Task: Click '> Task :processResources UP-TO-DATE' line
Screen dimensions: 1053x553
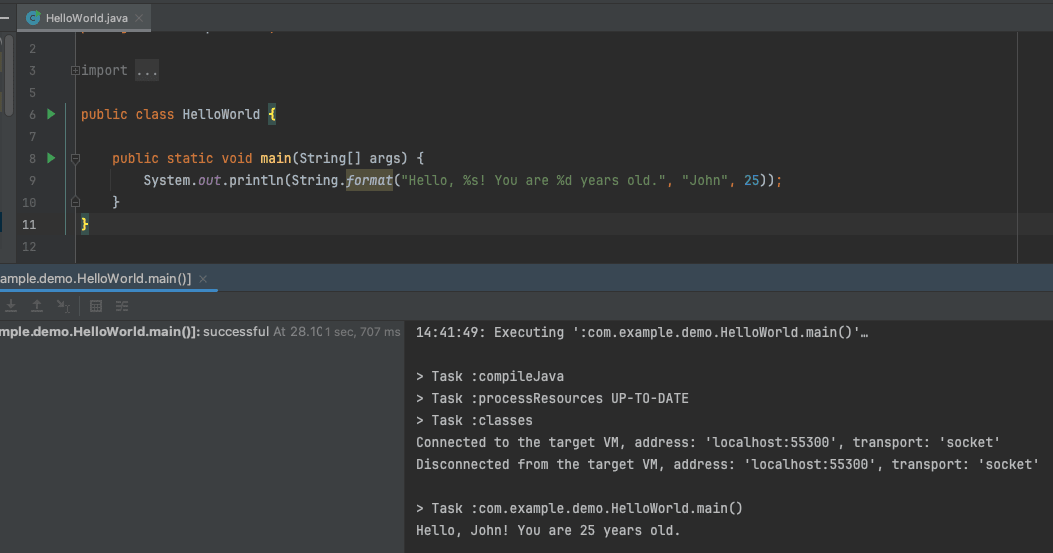Action: point(552,398)
